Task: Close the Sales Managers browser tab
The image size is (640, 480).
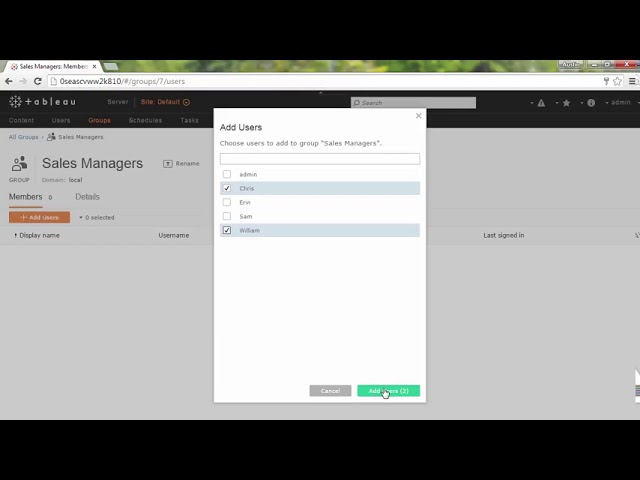Action: pos(94,66)
